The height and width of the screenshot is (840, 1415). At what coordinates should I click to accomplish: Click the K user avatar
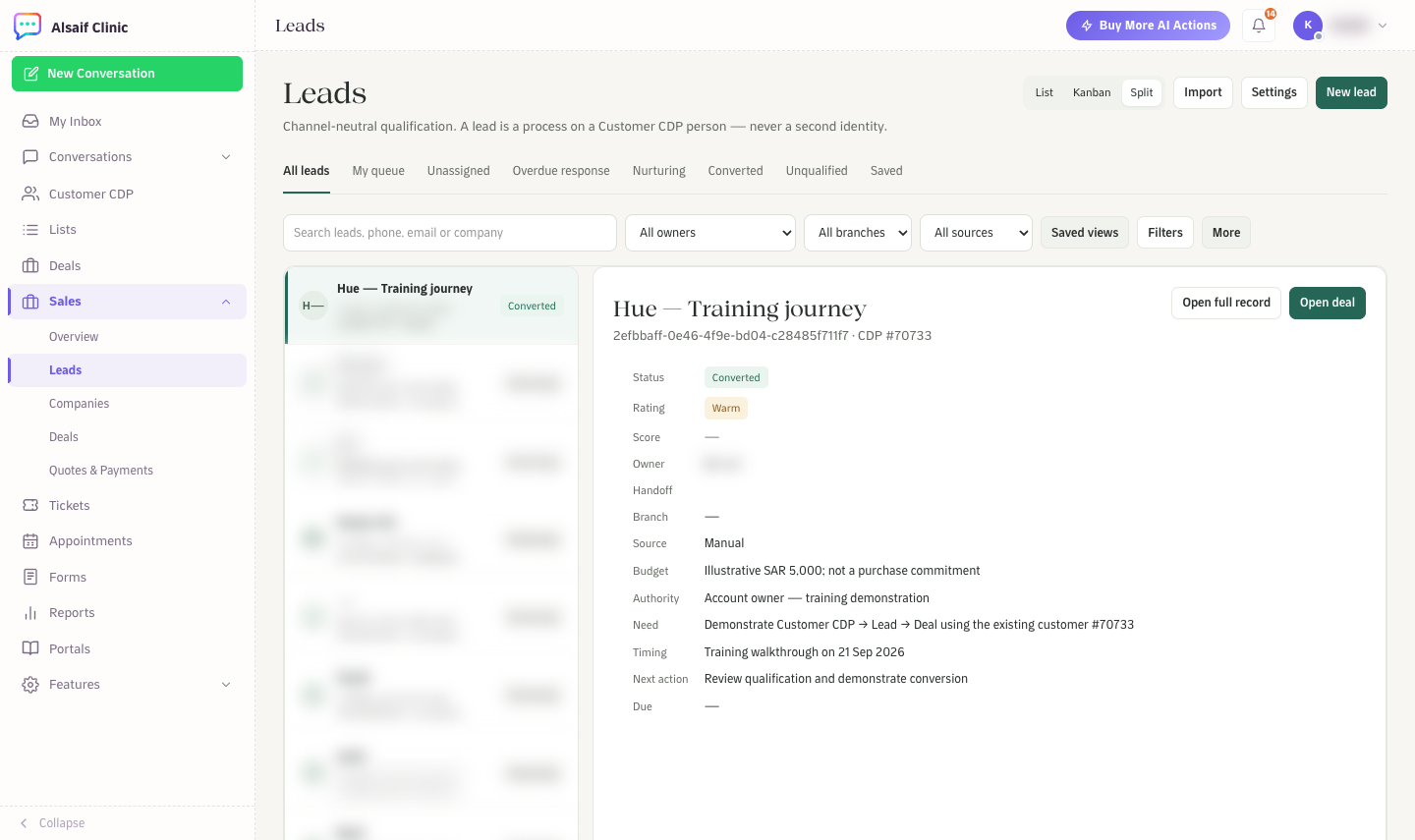pos(1308,26)
